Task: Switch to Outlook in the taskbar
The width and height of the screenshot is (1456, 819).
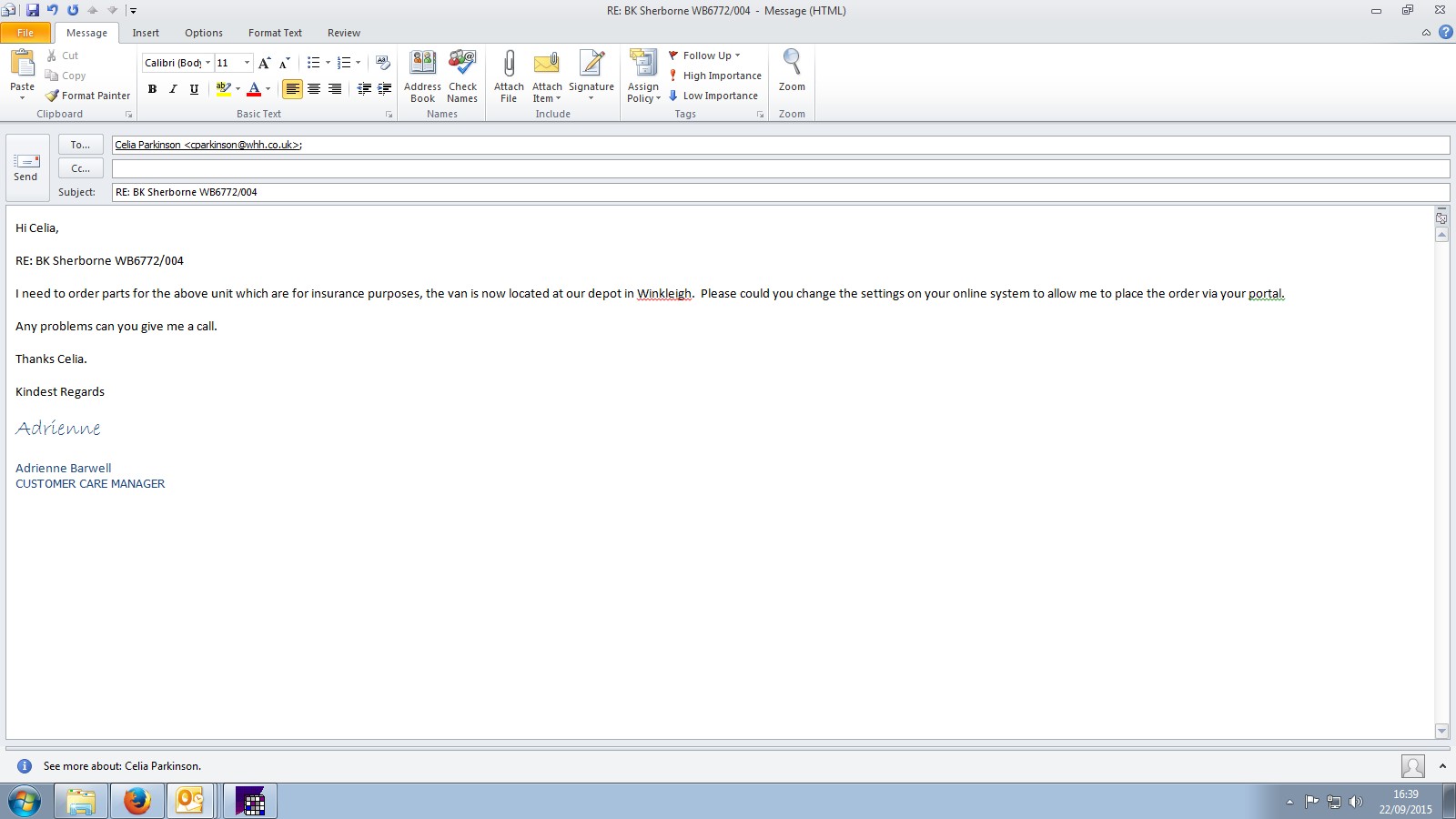Action: click(x=190, y=801)
